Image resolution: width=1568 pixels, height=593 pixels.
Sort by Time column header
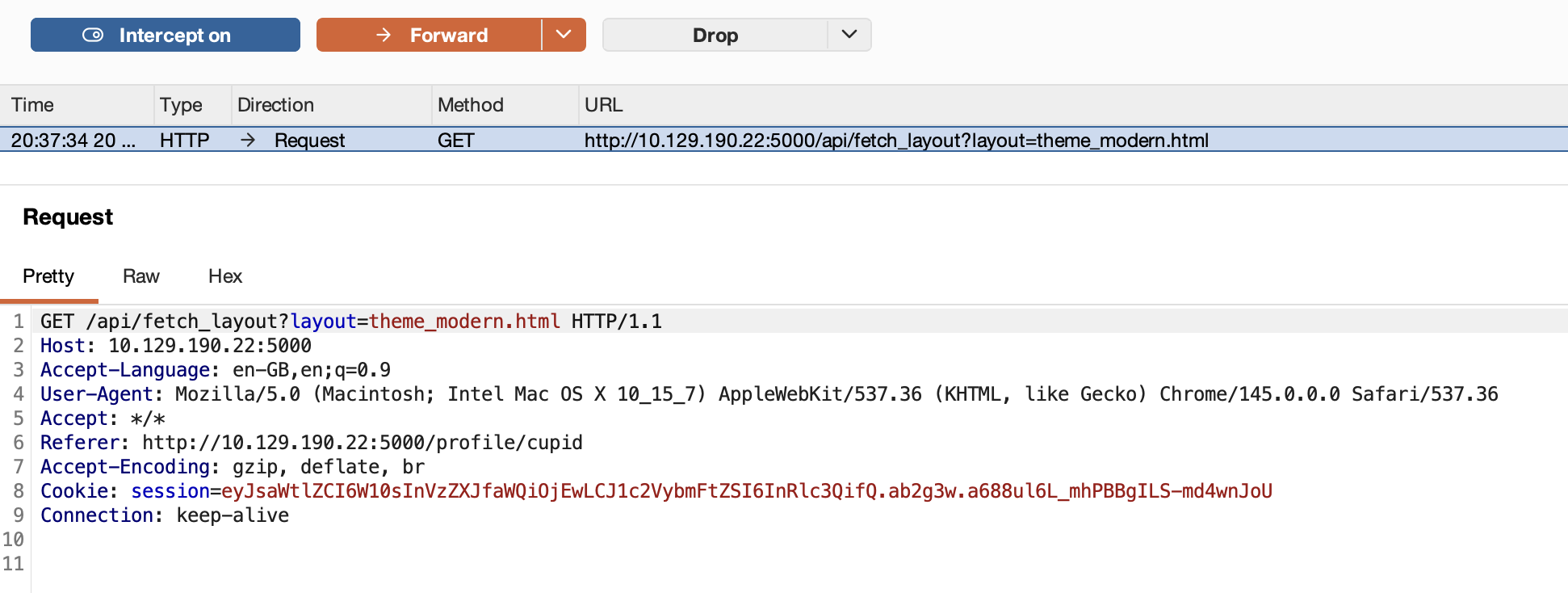[x=33, y=105]
